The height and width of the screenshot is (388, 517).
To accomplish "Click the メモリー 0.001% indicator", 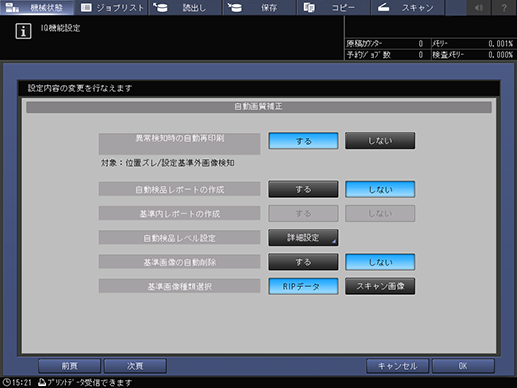I will coord(473,44).
